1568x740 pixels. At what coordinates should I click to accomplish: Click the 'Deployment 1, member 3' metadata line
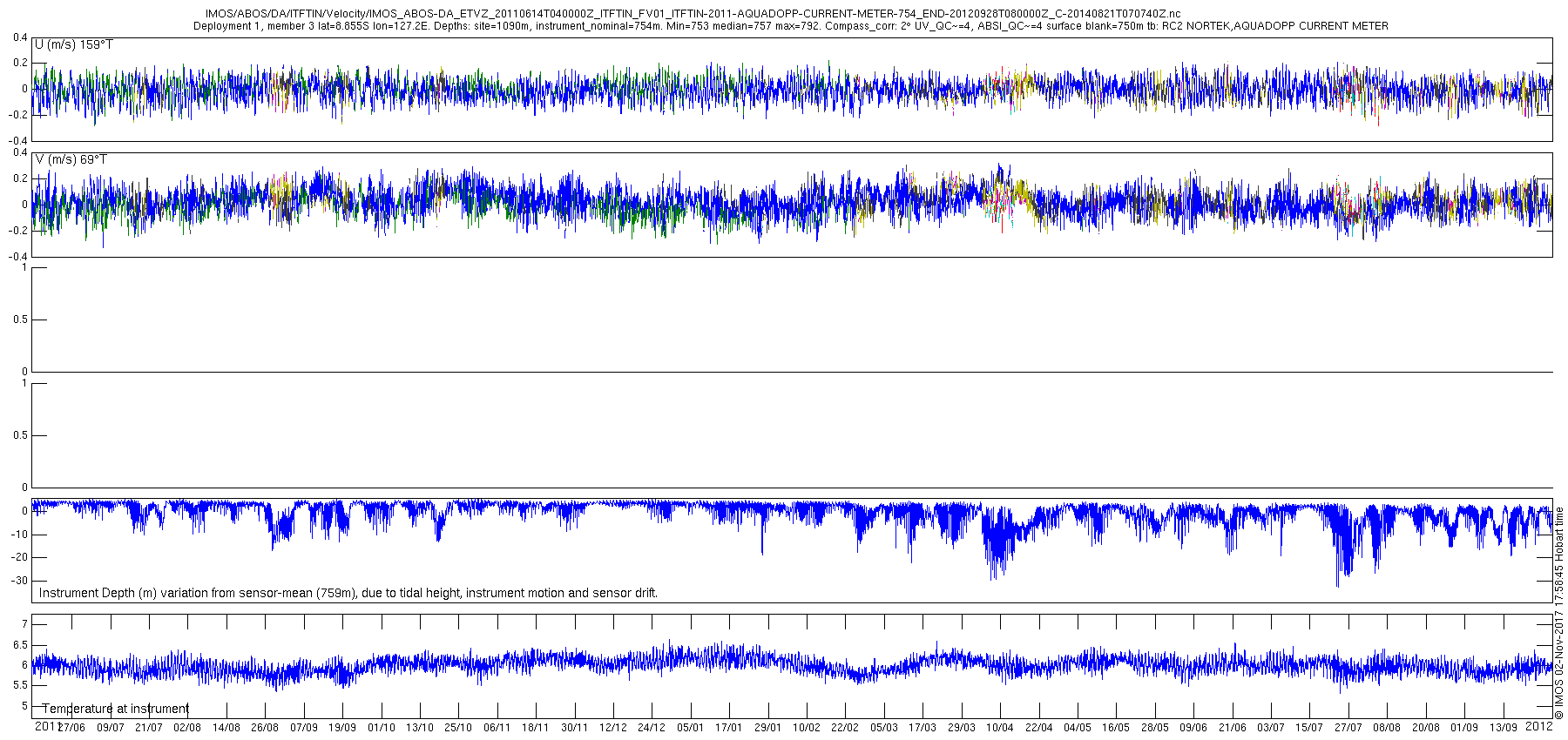[x=791, y=26]
